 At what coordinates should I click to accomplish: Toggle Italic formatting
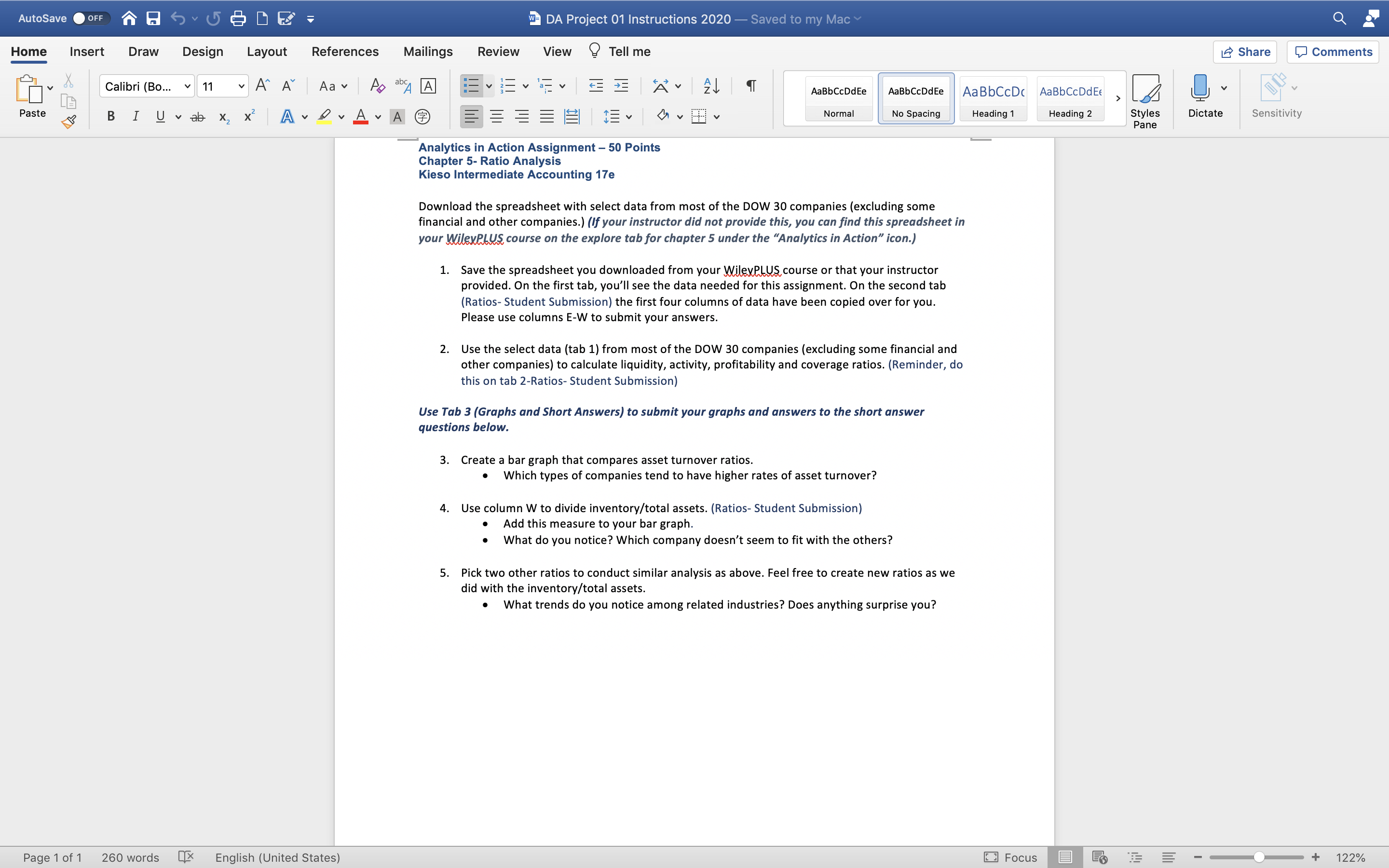click(136, 117)
